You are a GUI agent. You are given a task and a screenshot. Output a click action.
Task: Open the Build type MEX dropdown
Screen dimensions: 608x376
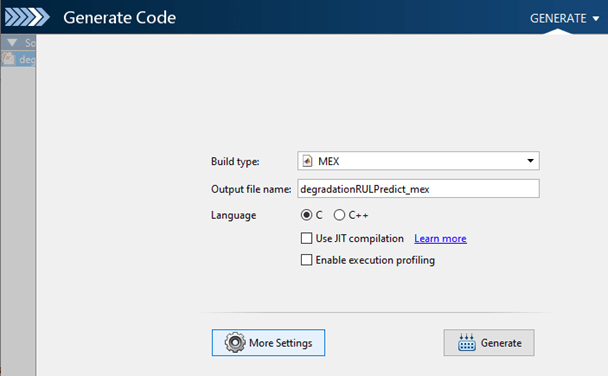pyautogui.click(x=418, y=161)
